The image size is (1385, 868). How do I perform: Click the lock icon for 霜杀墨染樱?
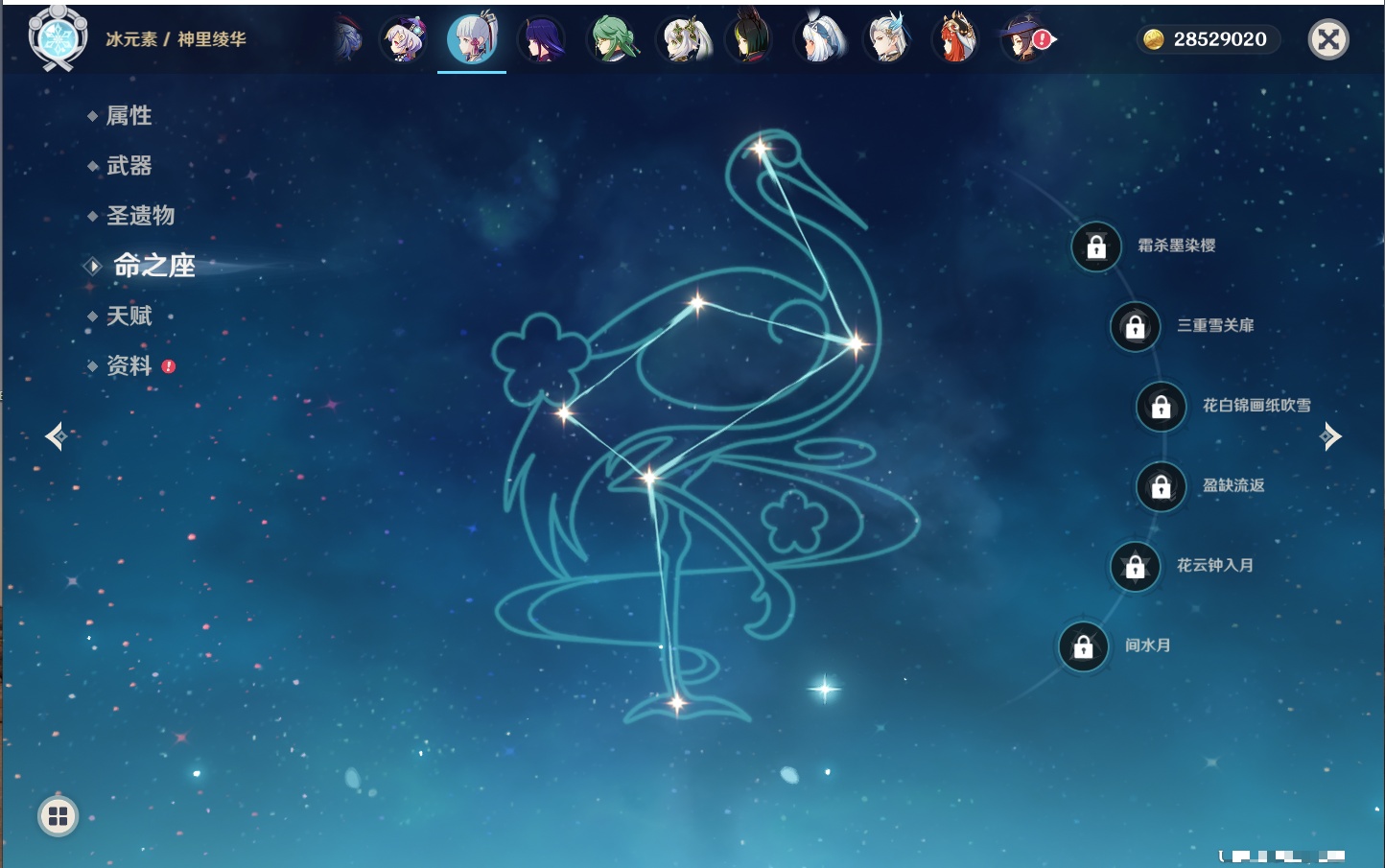[1096, 246]
